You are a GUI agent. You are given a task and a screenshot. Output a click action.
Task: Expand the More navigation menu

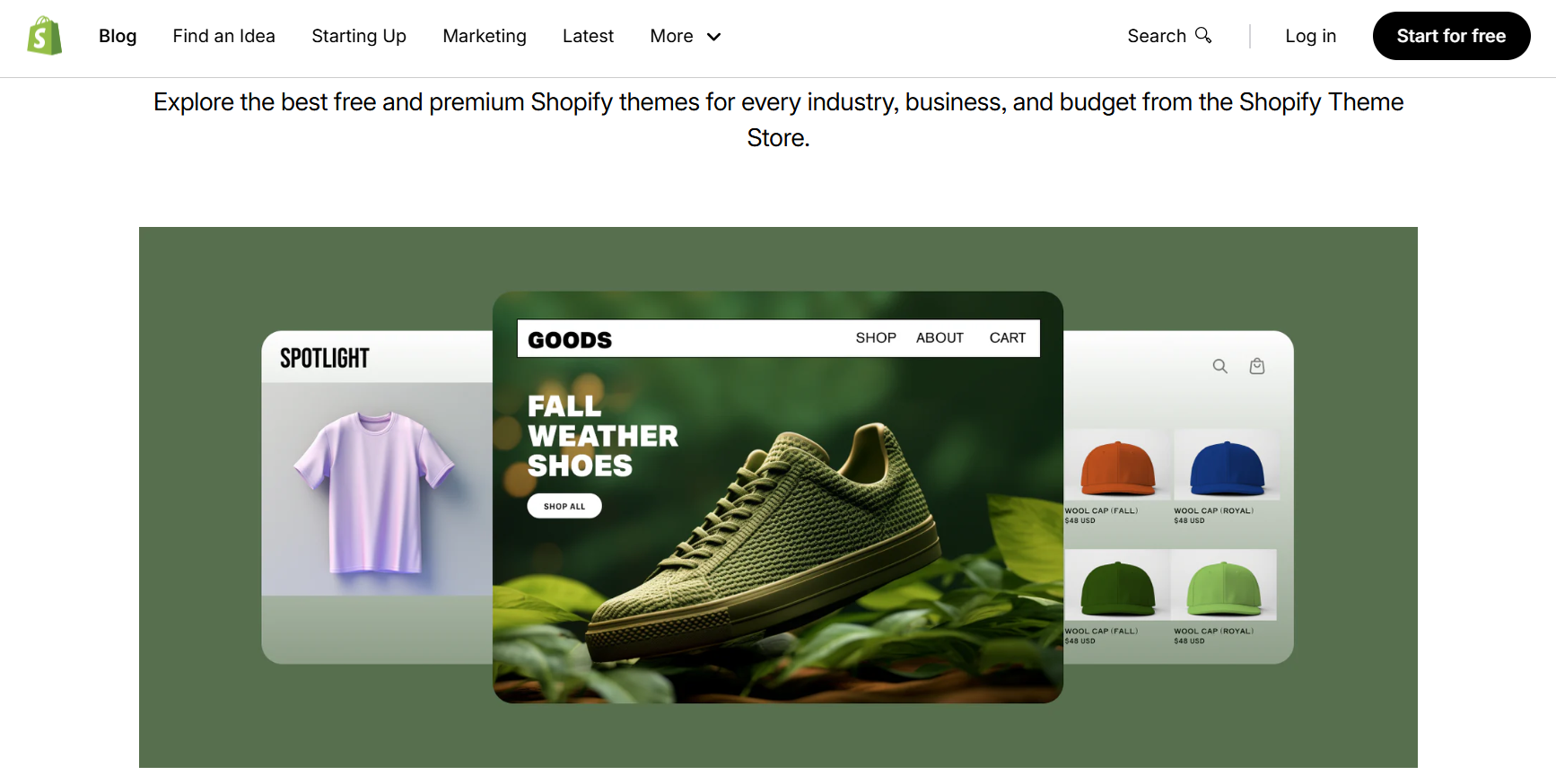(685, 36)
